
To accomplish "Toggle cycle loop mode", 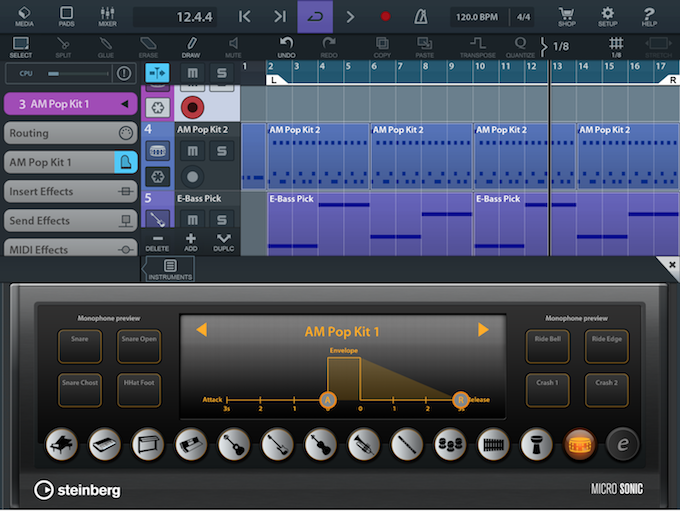I will tap(315, 17).
